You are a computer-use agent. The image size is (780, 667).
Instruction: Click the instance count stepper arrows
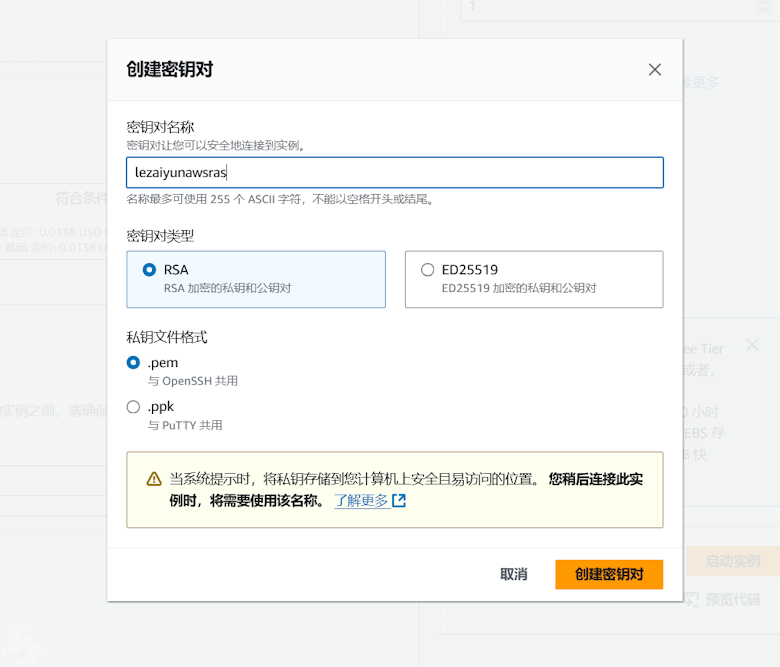pyautogui.click(x=765, y=7)
